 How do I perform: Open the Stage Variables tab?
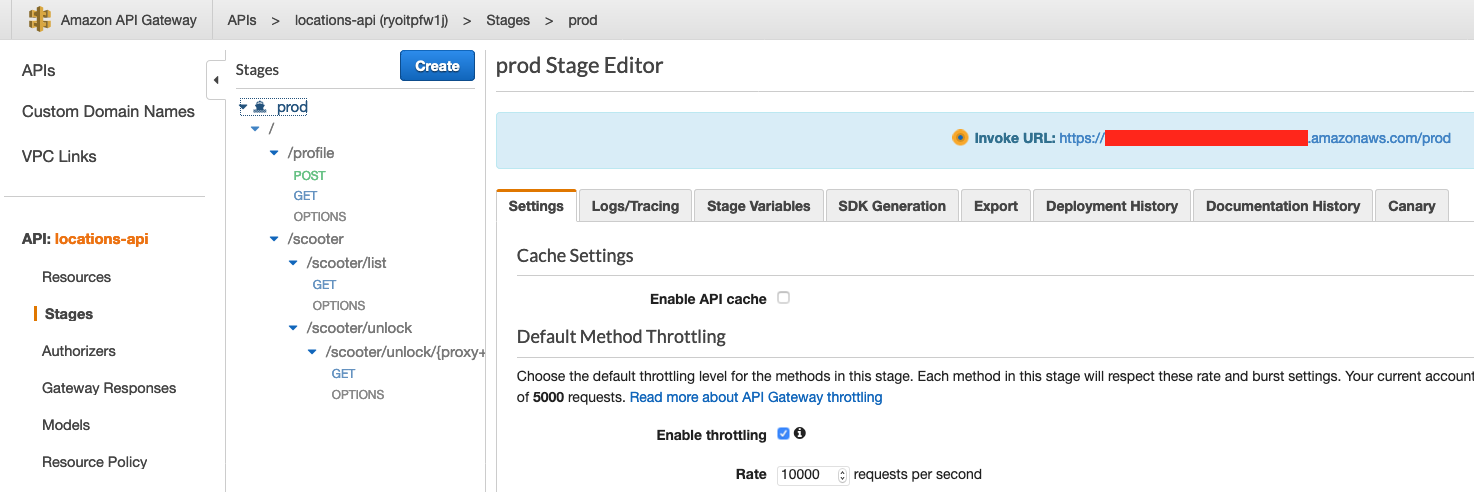[758, 206]
